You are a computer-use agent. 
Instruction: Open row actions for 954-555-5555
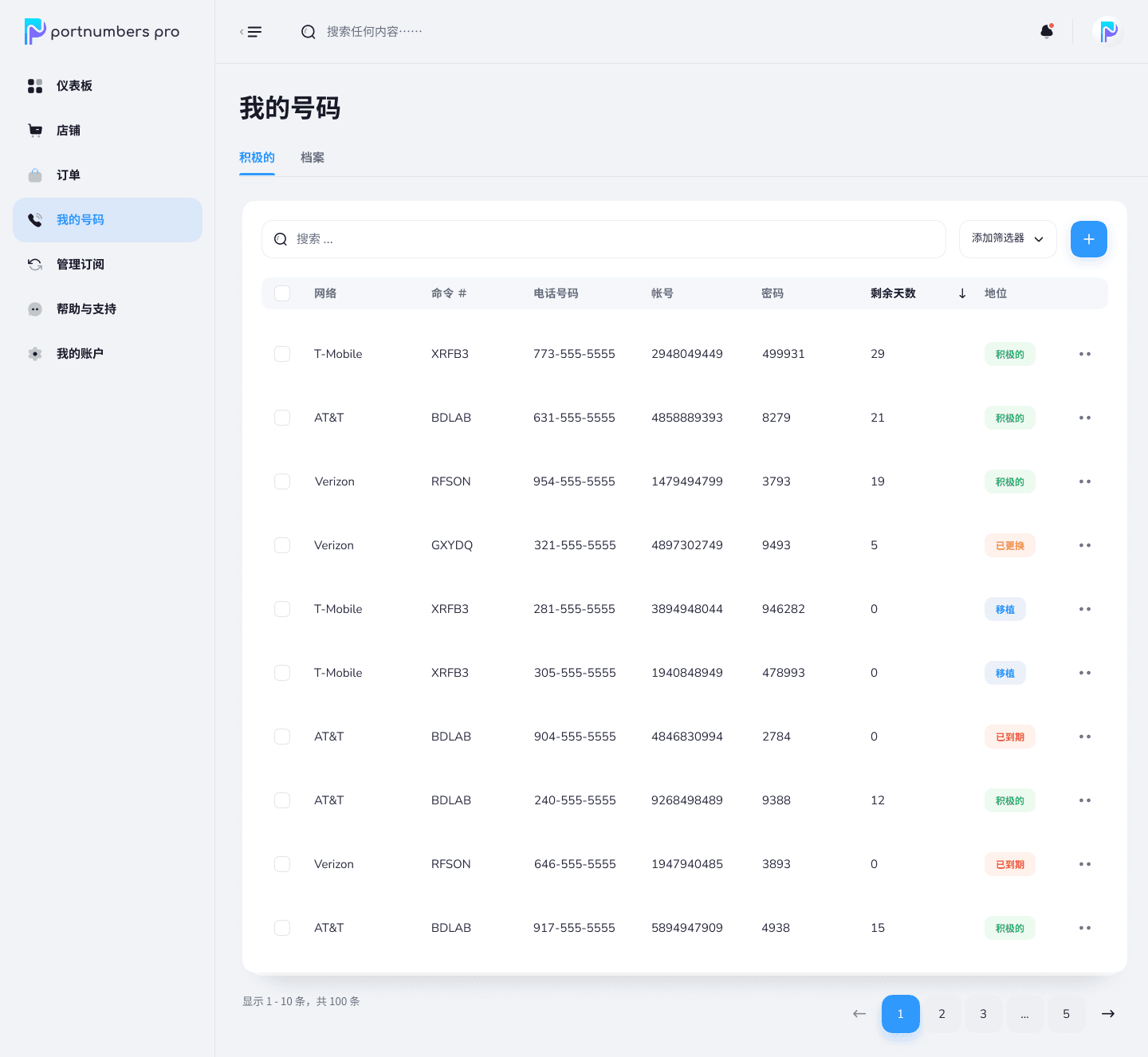1085,481
